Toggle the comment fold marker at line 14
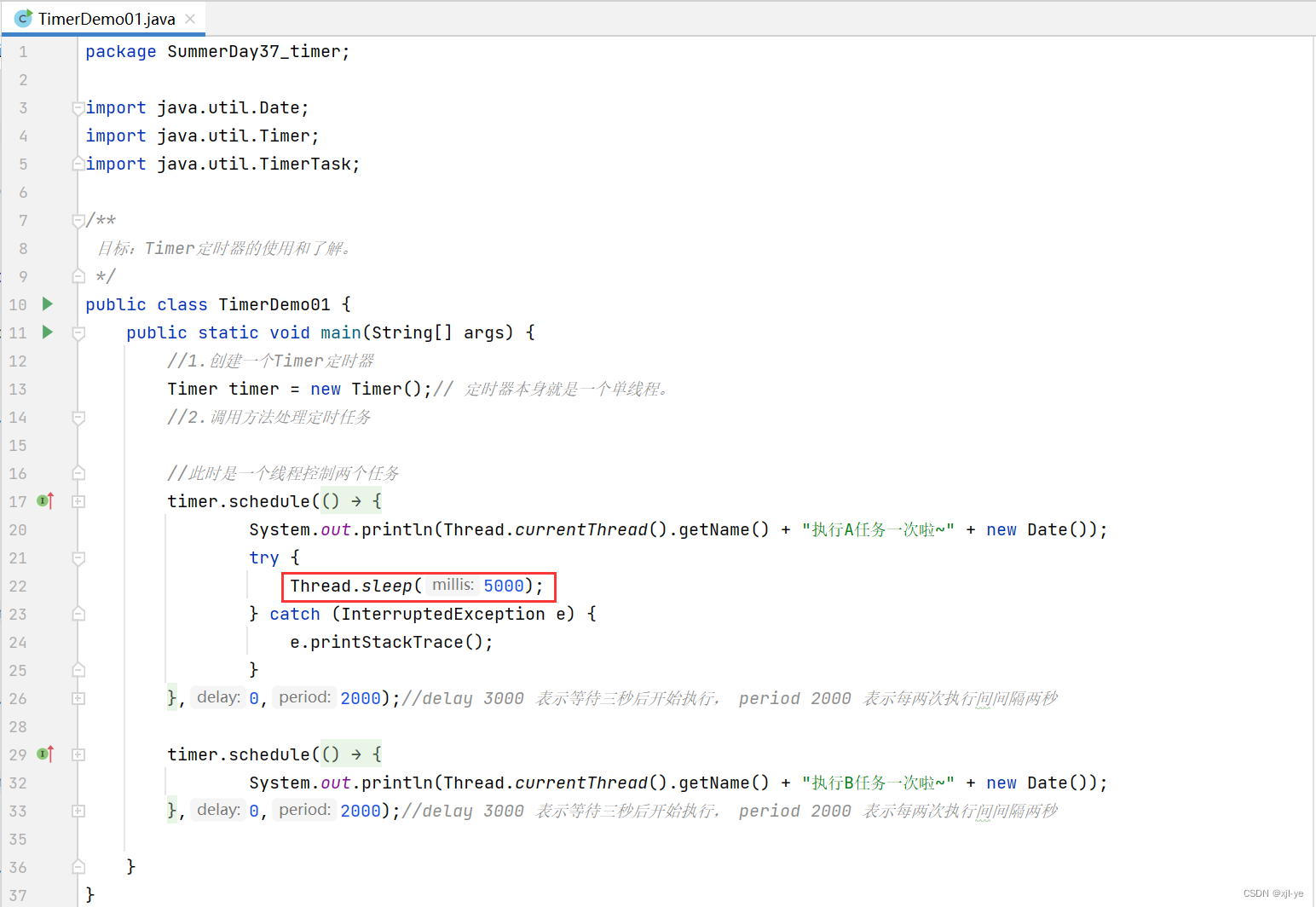The width and height of the screenshot is (1316, 907). (x=78, y=417)
